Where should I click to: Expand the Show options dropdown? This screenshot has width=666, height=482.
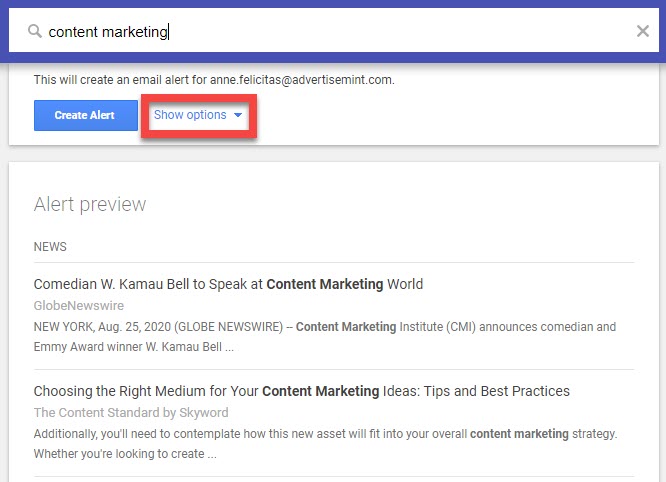pos(198,115)
